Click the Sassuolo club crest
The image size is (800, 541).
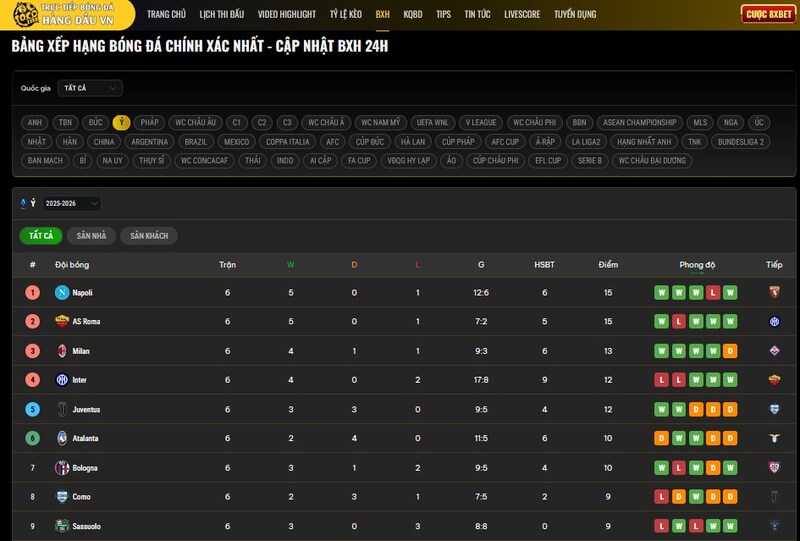click(61, 526)
